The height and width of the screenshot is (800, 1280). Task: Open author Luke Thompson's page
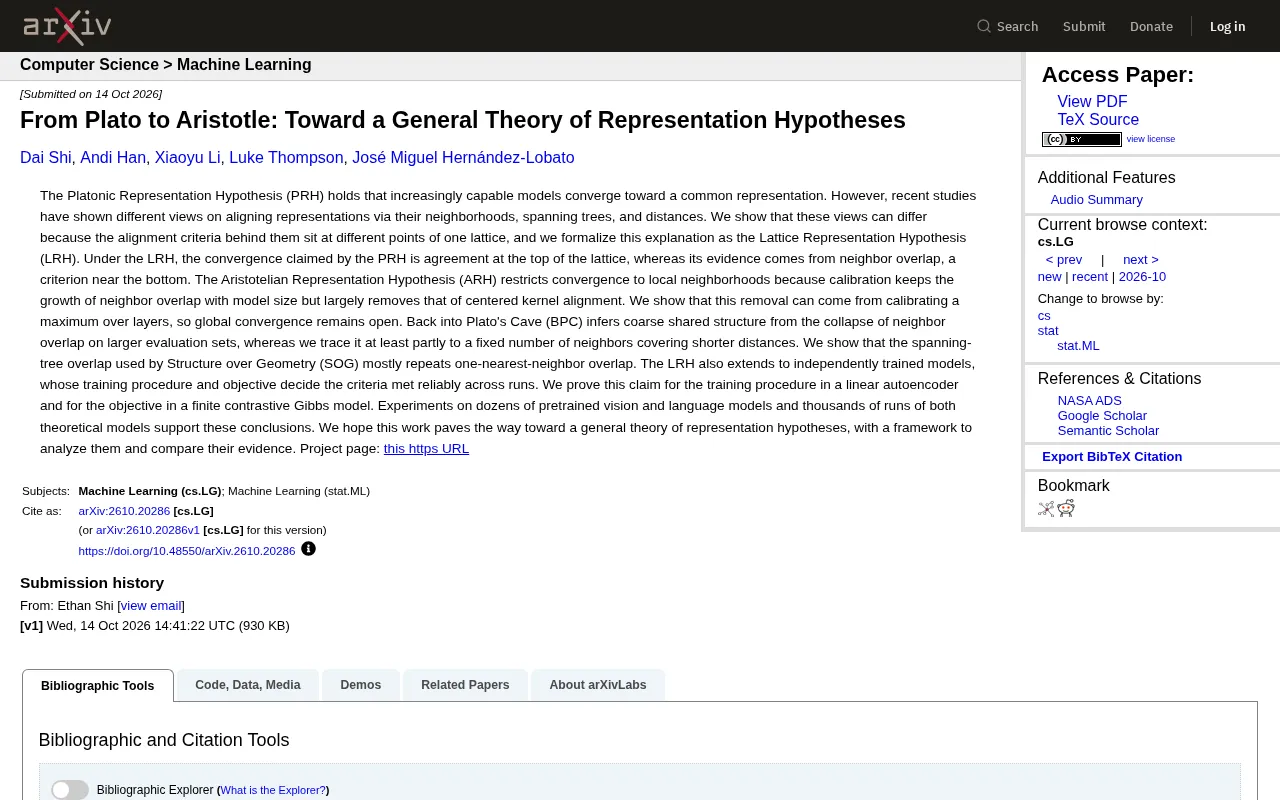(x=286, y=158)
